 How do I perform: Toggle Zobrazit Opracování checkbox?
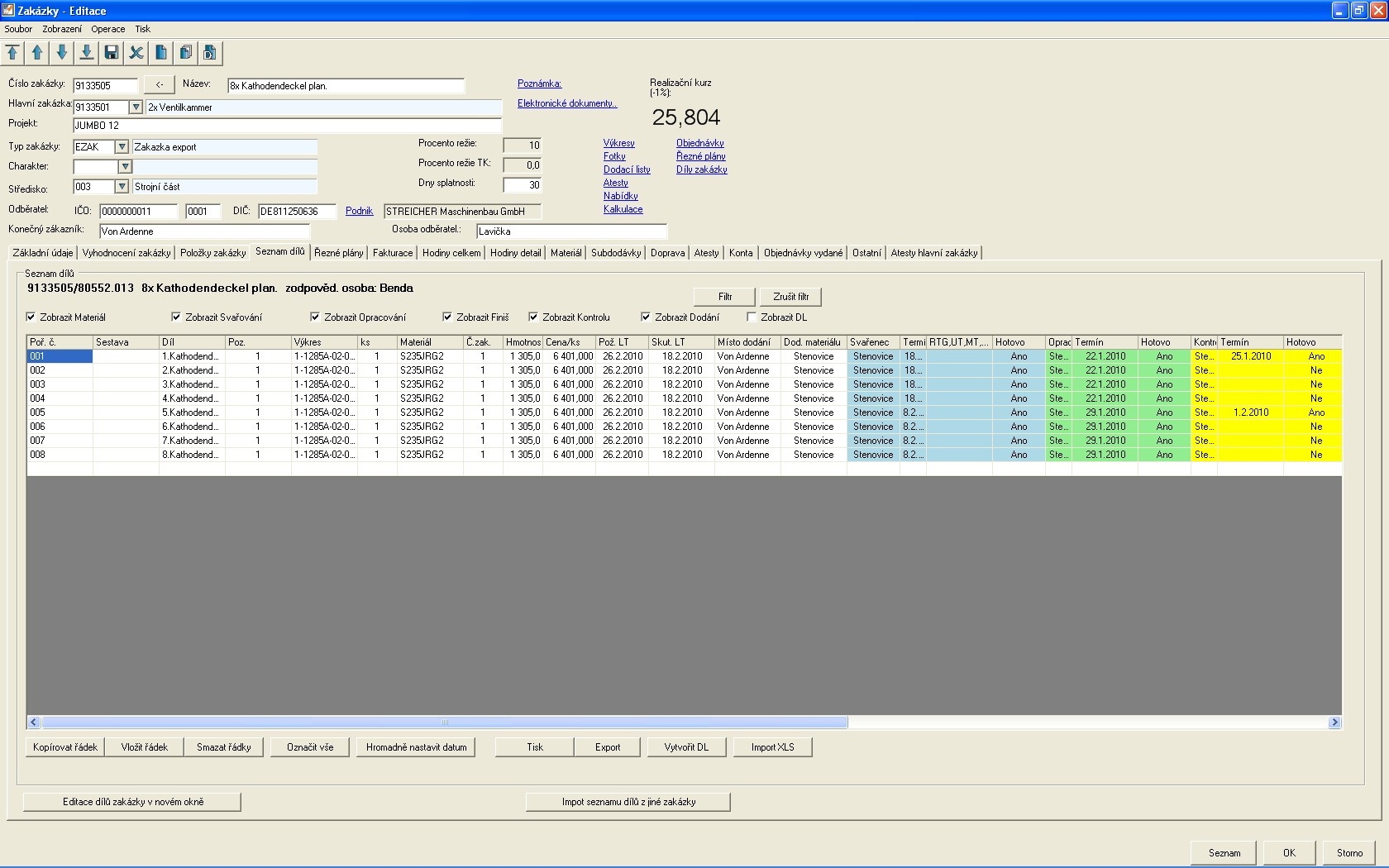click(x=315, y=317)
